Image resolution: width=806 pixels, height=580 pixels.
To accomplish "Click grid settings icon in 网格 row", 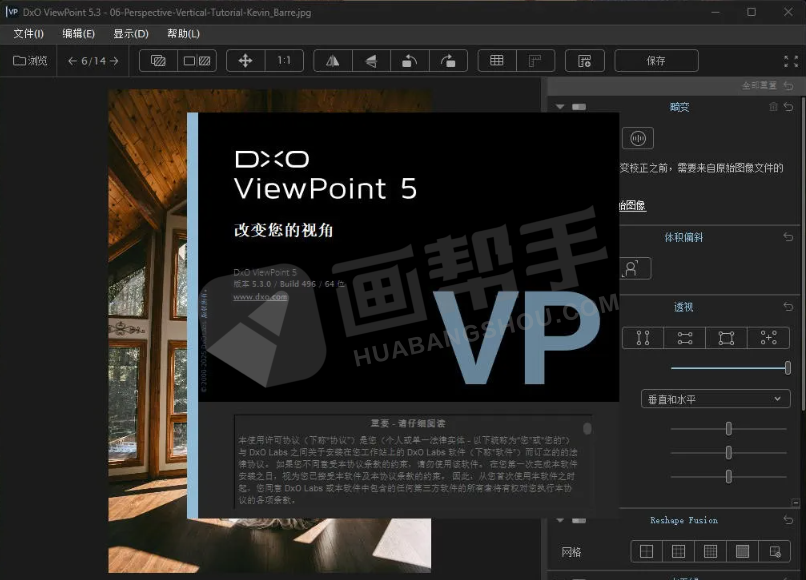I will (x=775, y=552).
